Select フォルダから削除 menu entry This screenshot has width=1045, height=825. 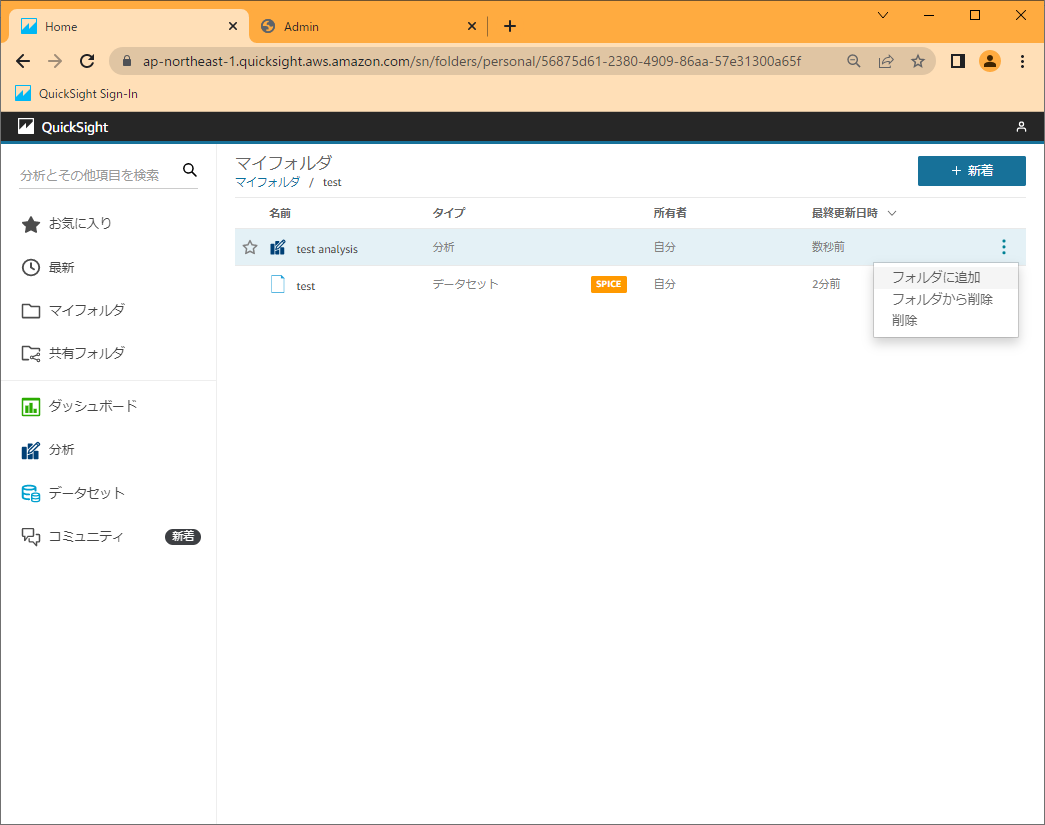click(x=946, y=299)
